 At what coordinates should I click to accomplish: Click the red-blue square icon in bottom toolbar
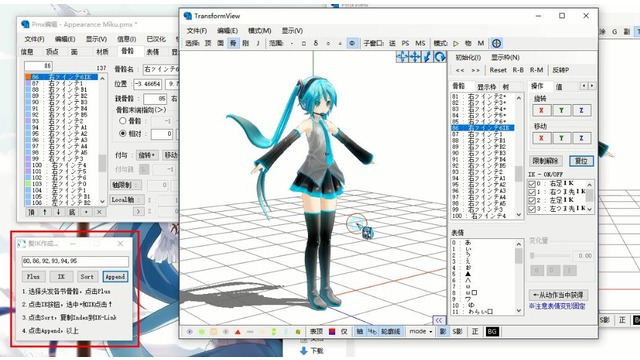[332, 332]
